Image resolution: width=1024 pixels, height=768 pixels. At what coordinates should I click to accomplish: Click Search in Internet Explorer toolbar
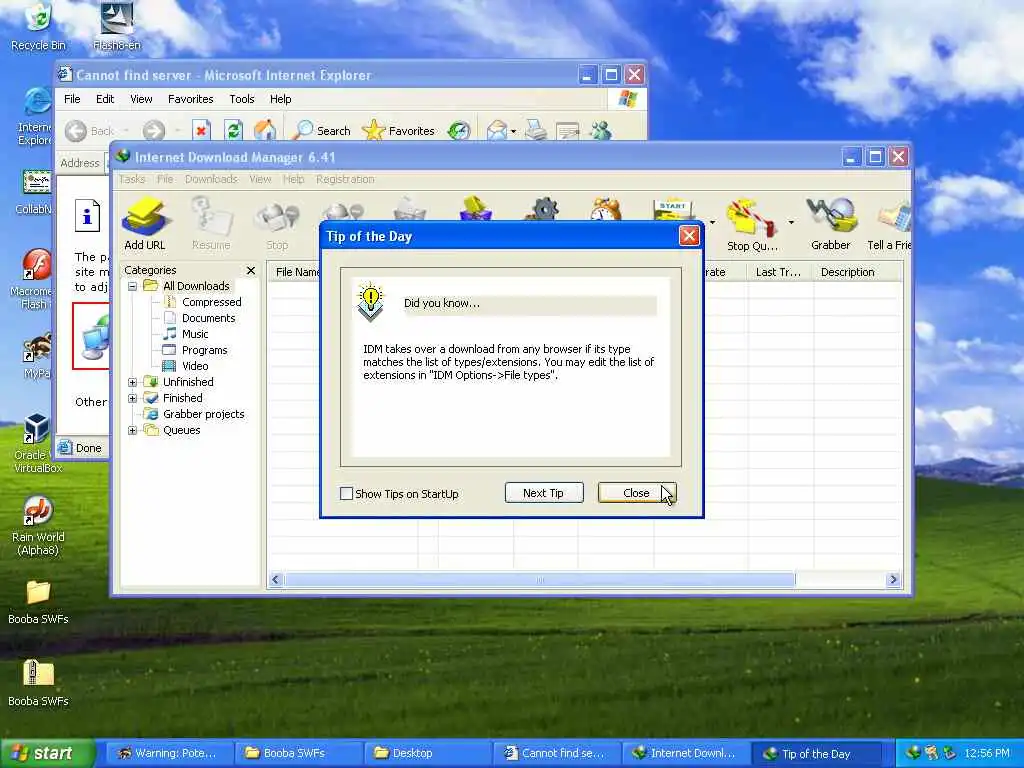[x=321, y=131]
